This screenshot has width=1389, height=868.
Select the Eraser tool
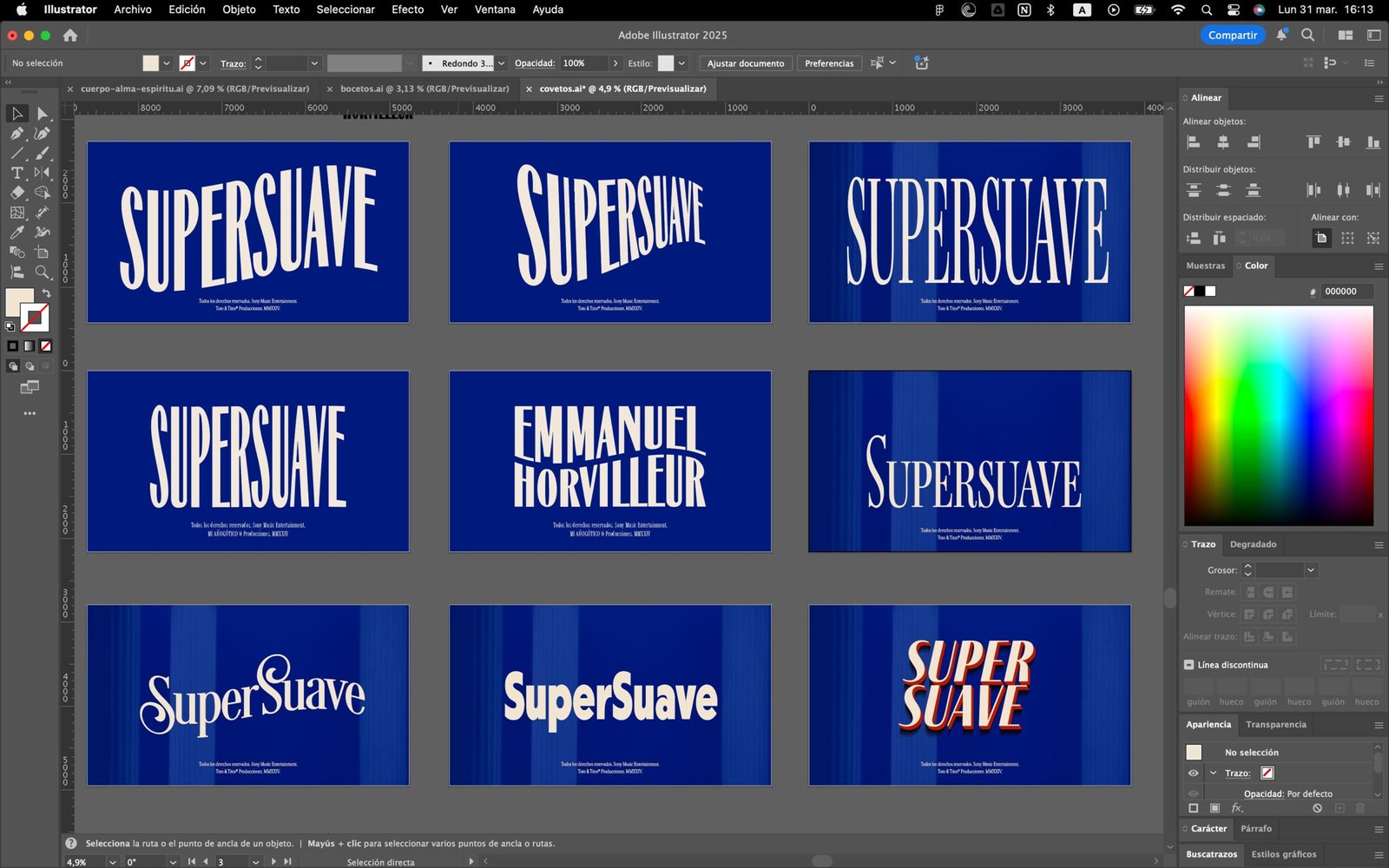coord(16,193)
